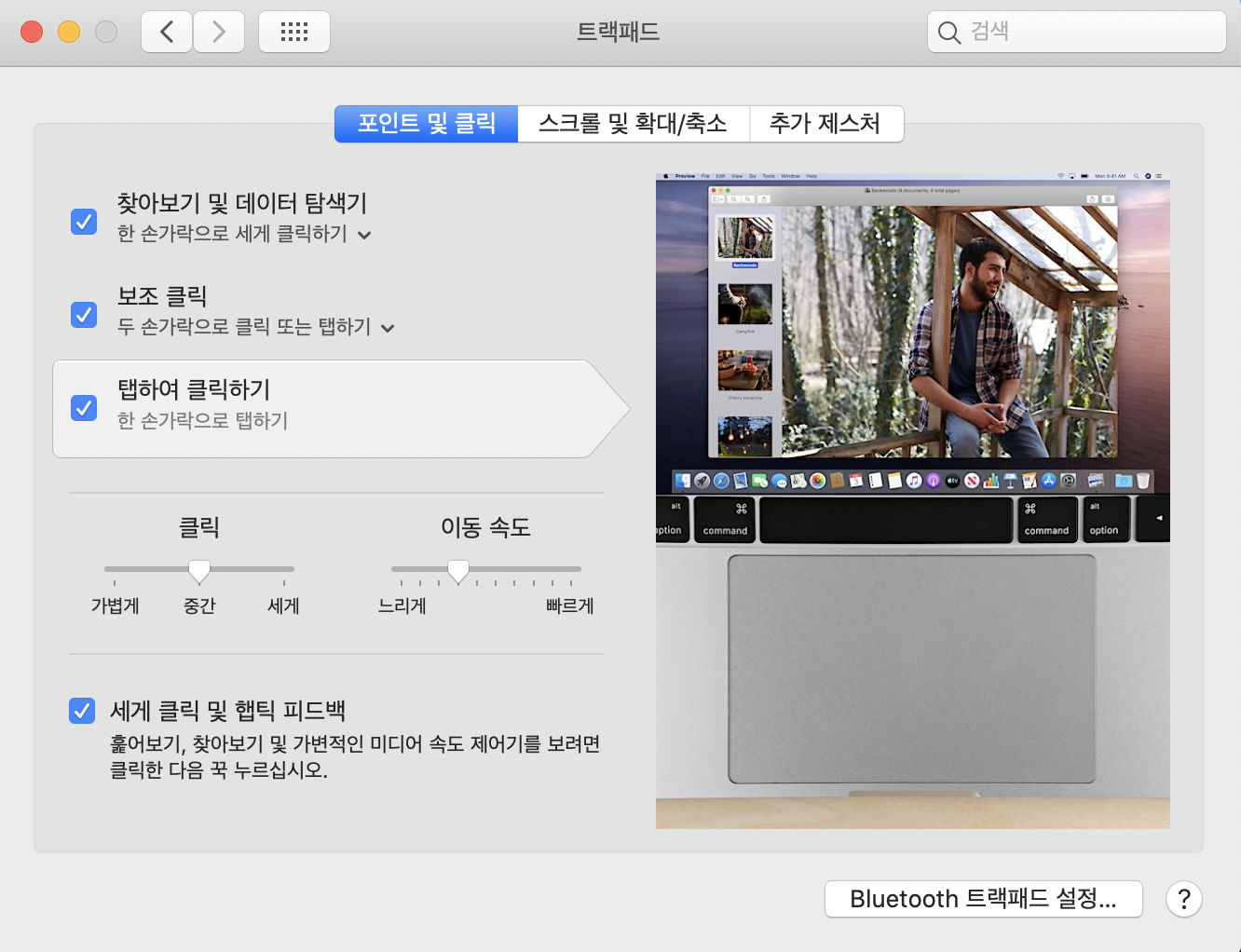Viewport: 1241px width, 952px height.
Task: Go forward with the right arrow button
Action: 219,32
